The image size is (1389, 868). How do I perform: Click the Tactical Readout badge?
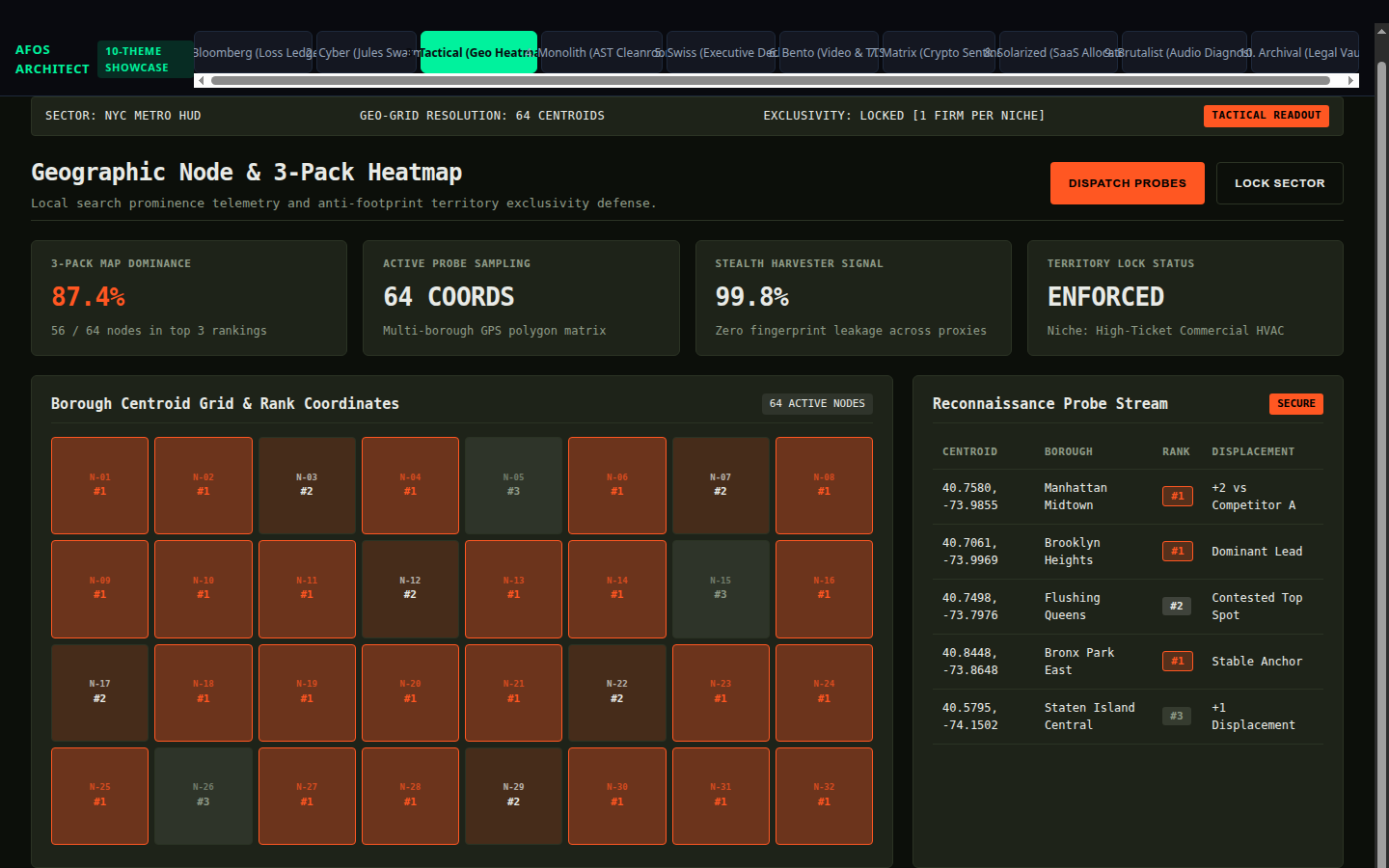click(x=1266, y=116)
